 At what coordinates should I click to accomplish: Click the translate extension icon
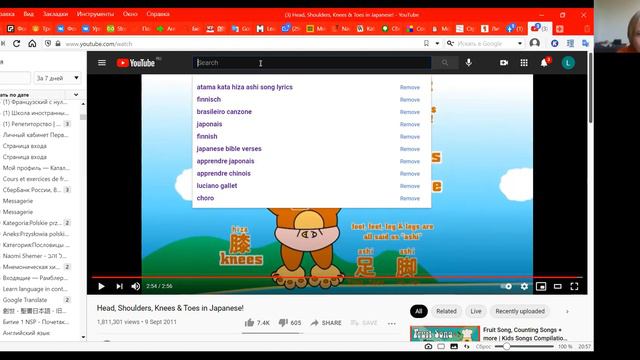[586, 43]
